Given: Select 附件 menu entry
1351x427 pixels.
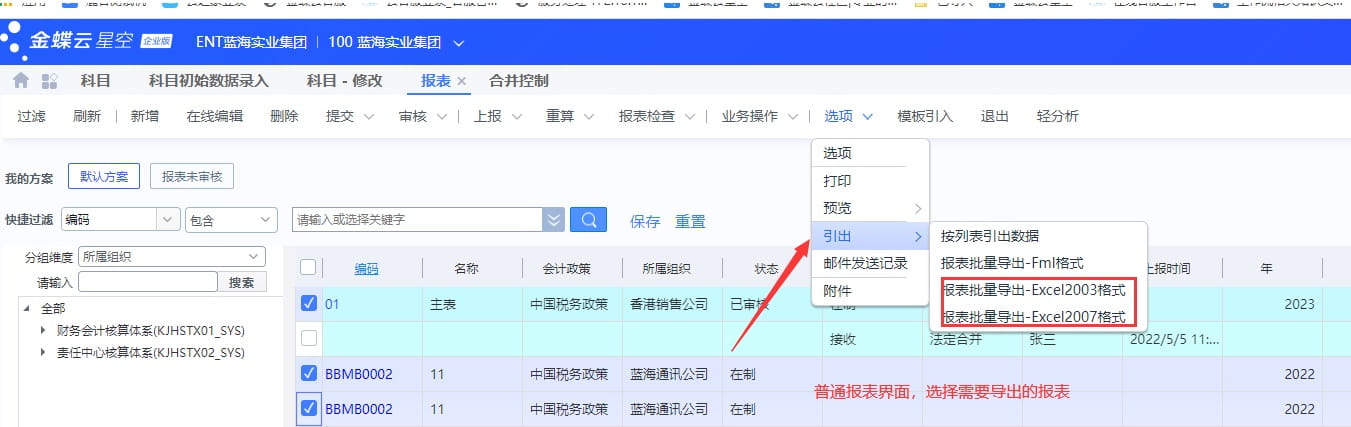Looking at the screenshot, I should (870, 291).
